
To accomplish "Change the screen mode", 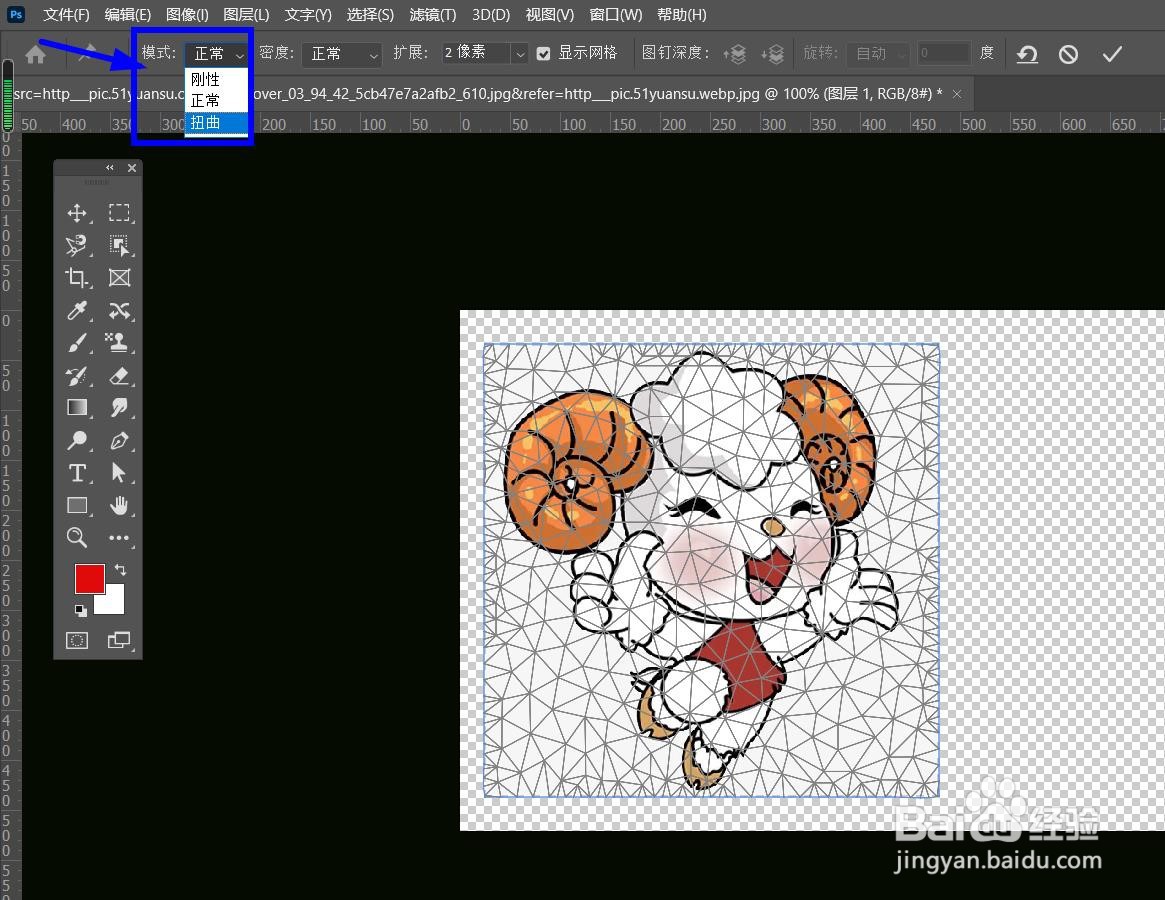I will click(x=119, y=640).
